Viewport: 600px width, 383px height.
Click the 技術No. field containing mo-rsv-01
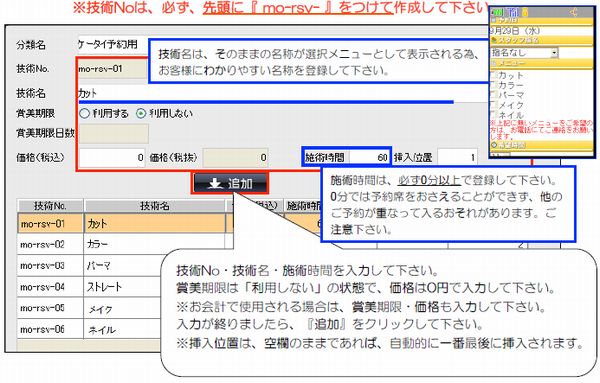pyautogui.click(x=112, y=69)
